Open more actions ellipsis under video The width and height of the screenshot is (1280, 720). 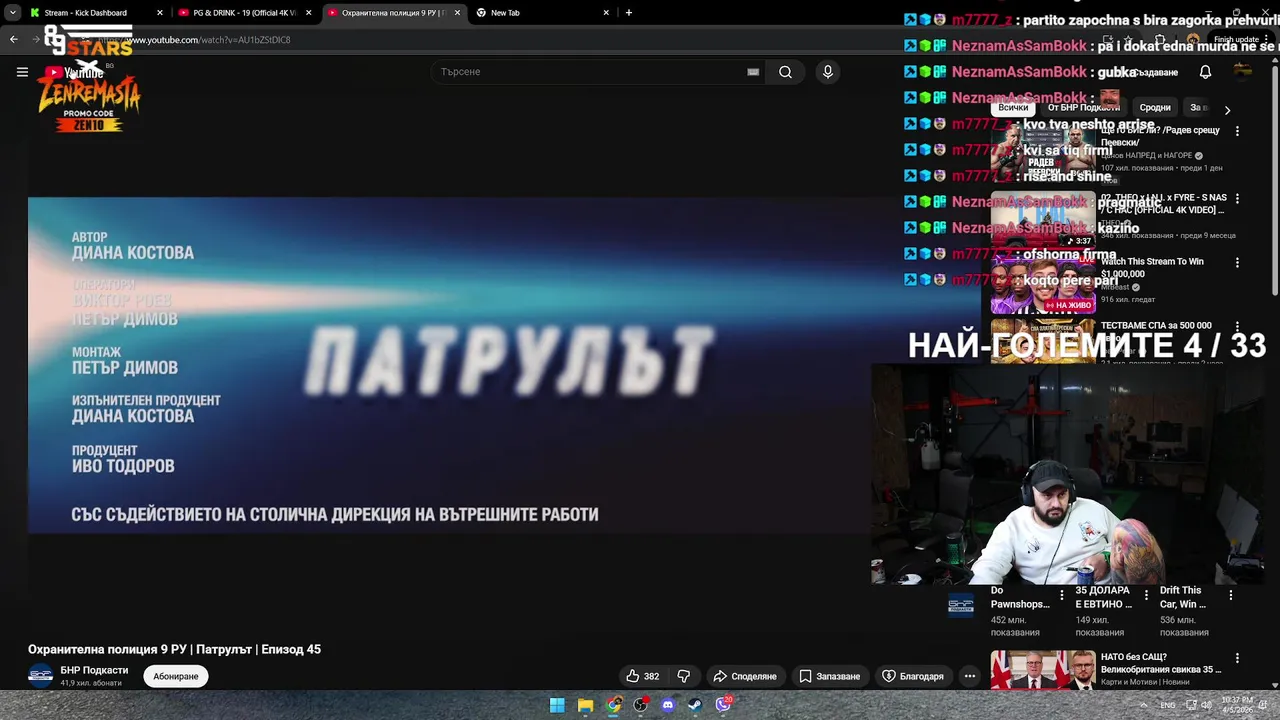(969, 676)
